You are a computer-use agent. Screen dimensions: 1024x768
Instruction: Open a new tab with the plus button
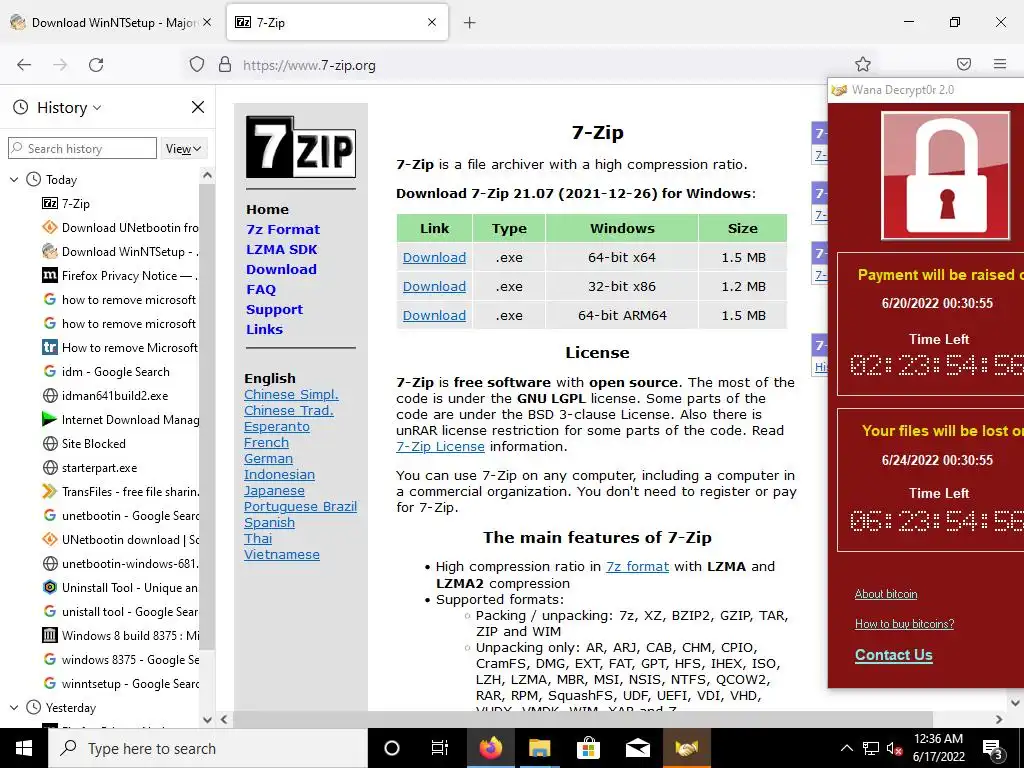[x=470, y=23]
